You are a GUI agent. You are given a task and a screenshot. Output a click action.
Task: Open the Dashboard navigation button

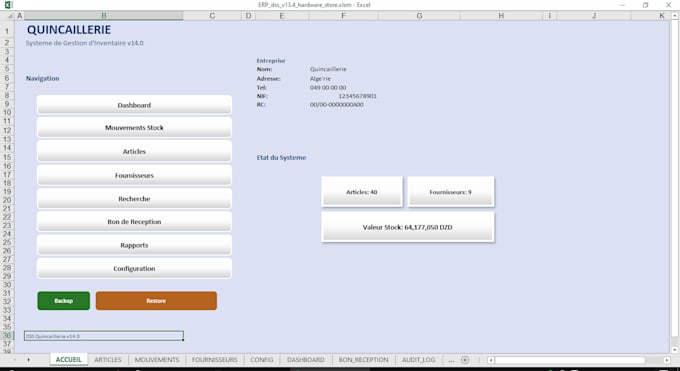134,105
